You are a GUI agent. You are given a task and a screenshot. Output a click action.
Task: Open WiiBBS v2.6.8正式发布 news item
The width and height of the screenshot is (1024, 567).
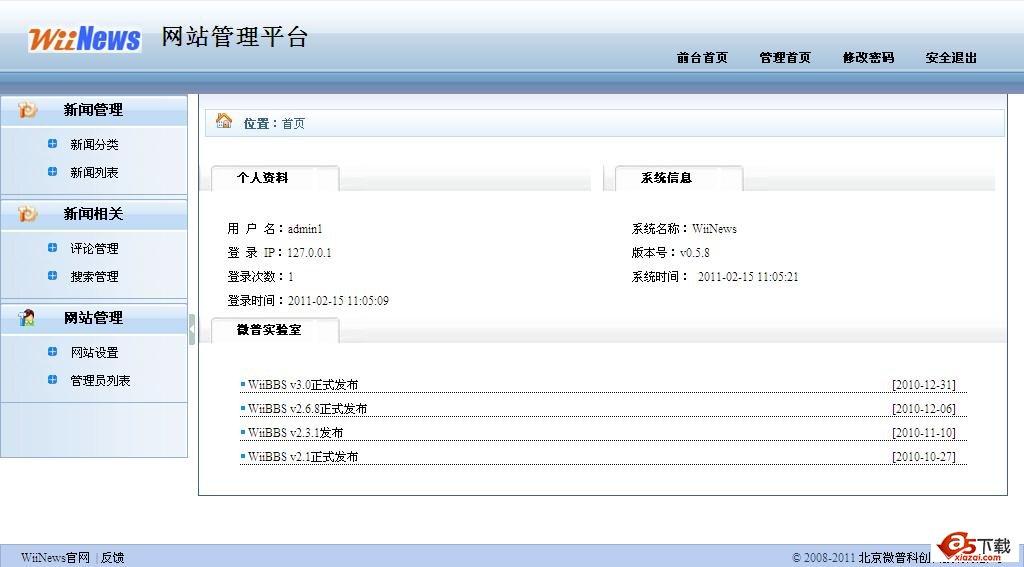308,409
